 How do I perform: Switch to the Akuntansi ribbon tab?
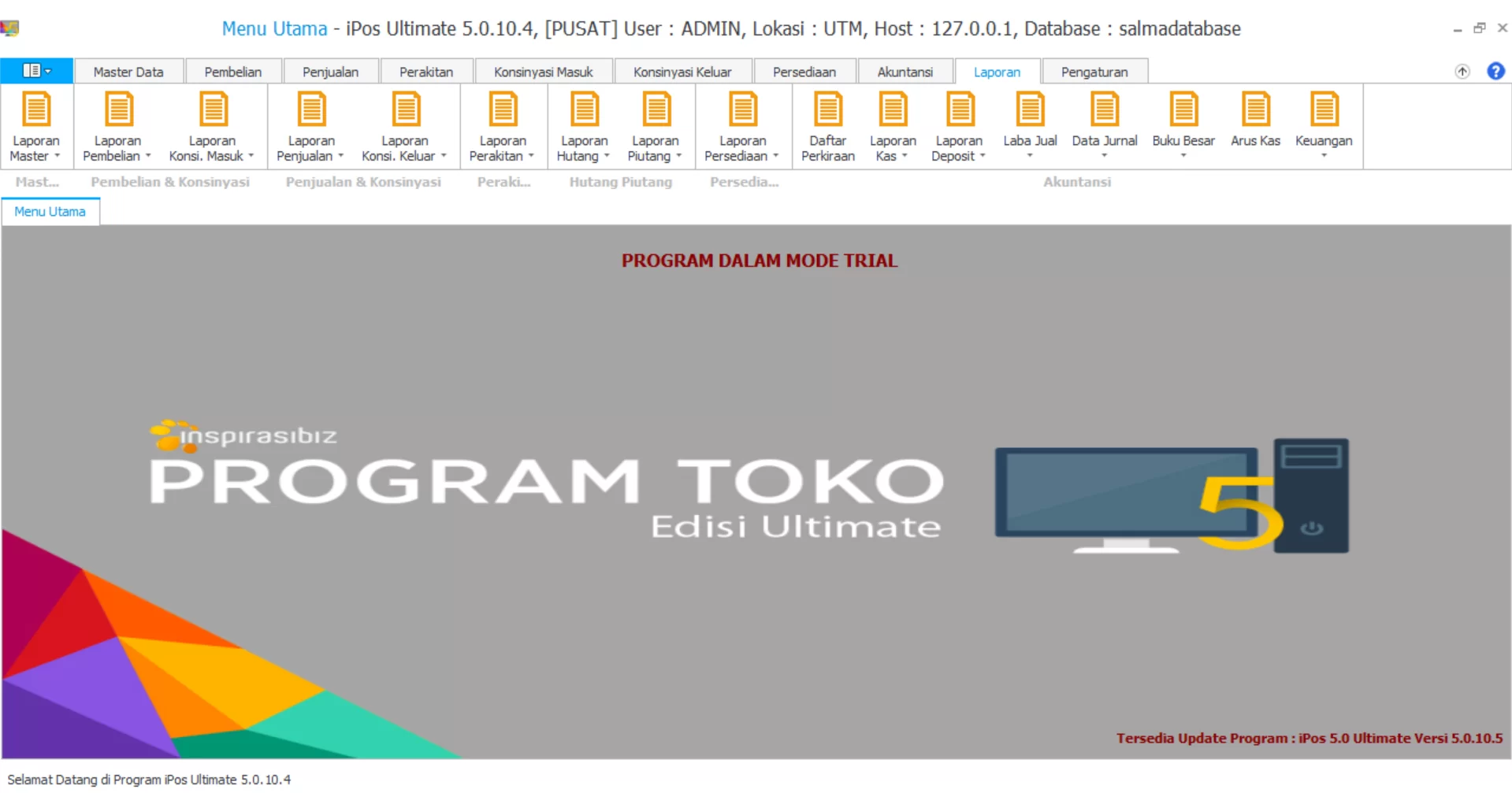[x=905, y=71]
